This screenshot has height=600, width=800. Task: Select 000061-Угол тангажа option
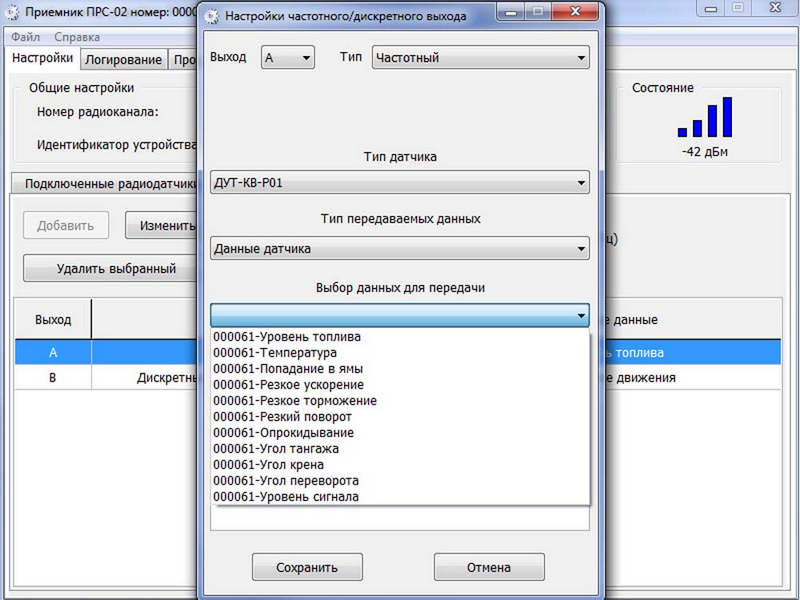click(400, 448)
